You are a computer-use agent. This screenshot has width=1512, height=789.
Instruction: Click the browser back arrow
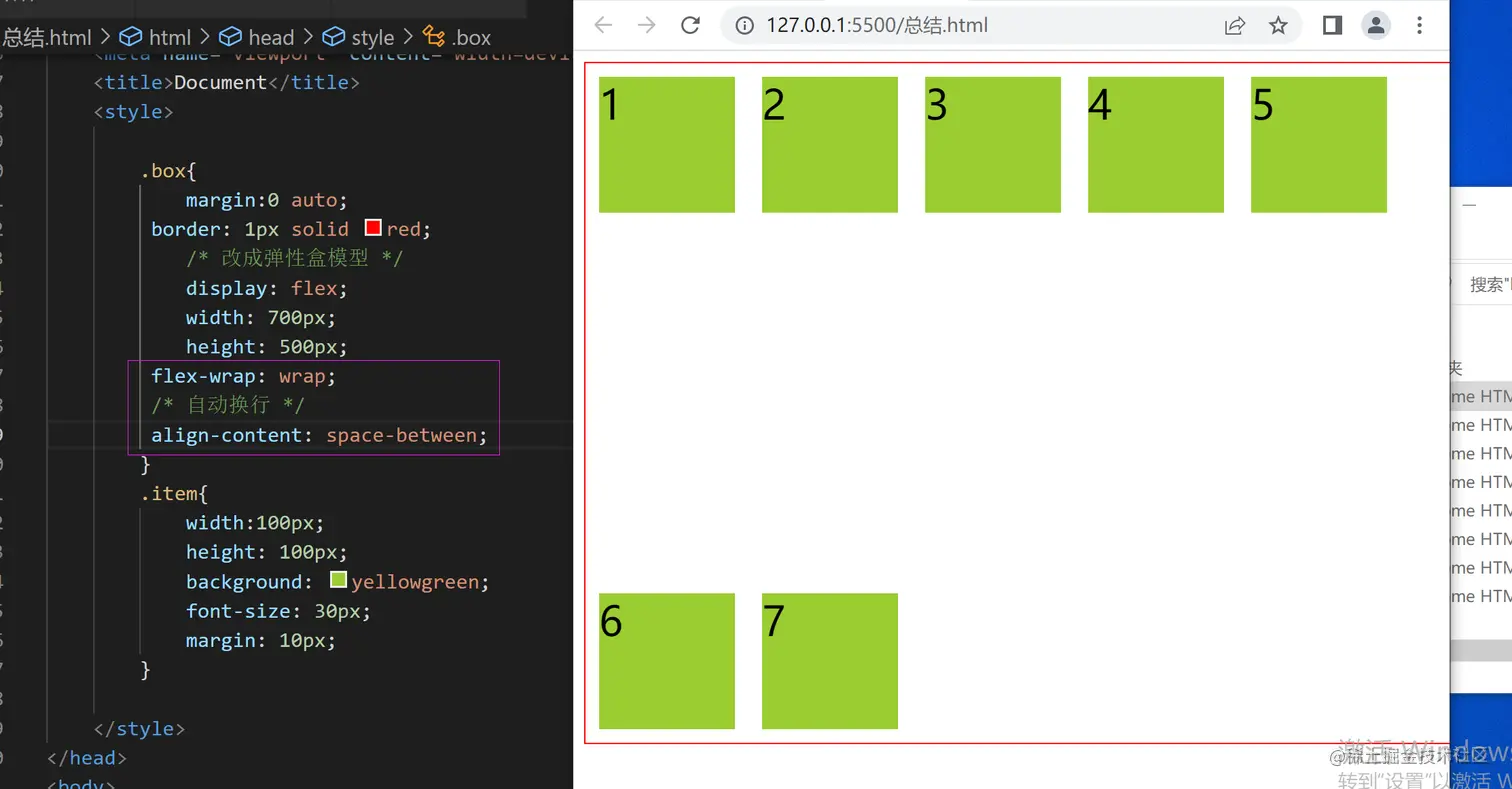click(x=603, y=26)
